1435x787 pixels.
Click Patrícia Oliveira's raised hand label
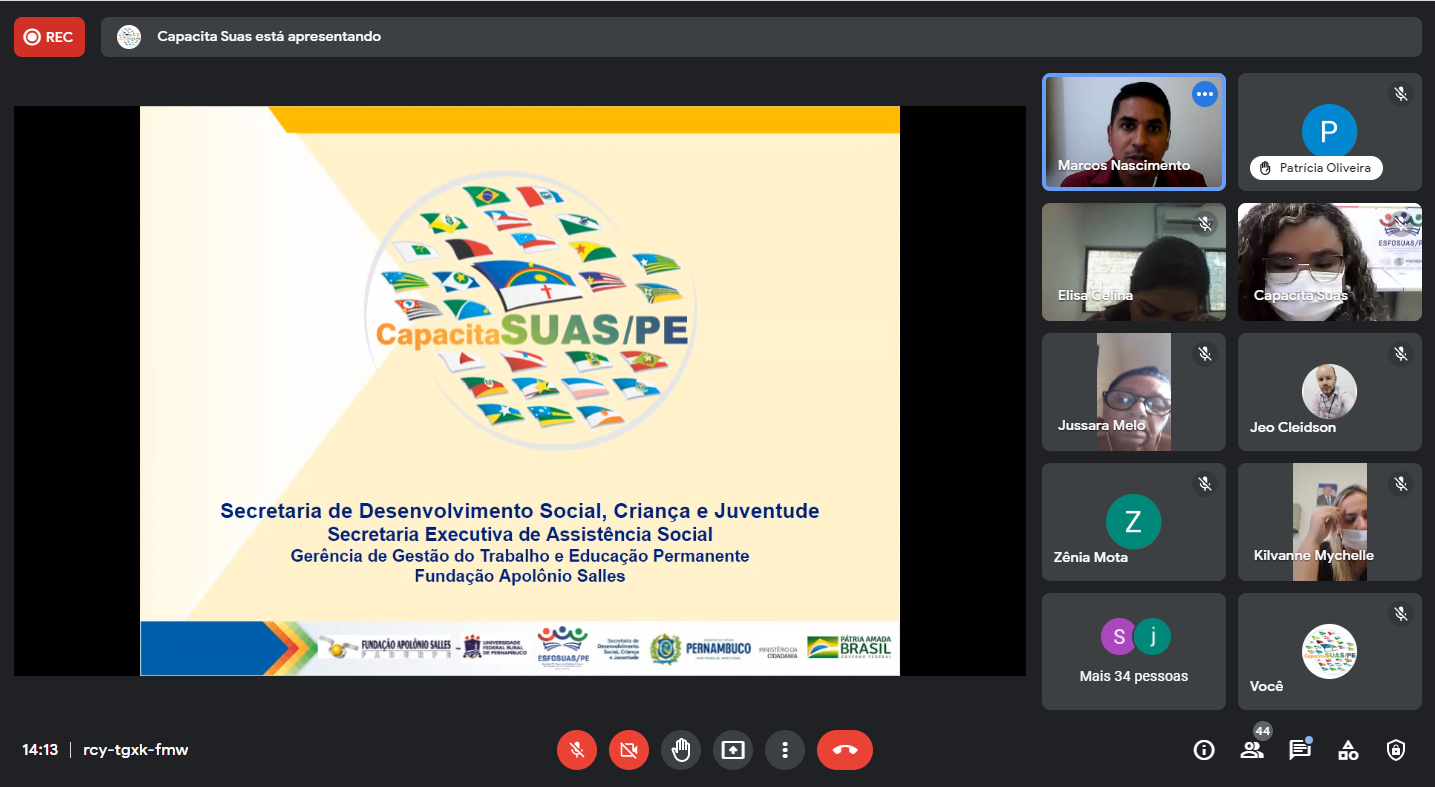point(1316,168)
